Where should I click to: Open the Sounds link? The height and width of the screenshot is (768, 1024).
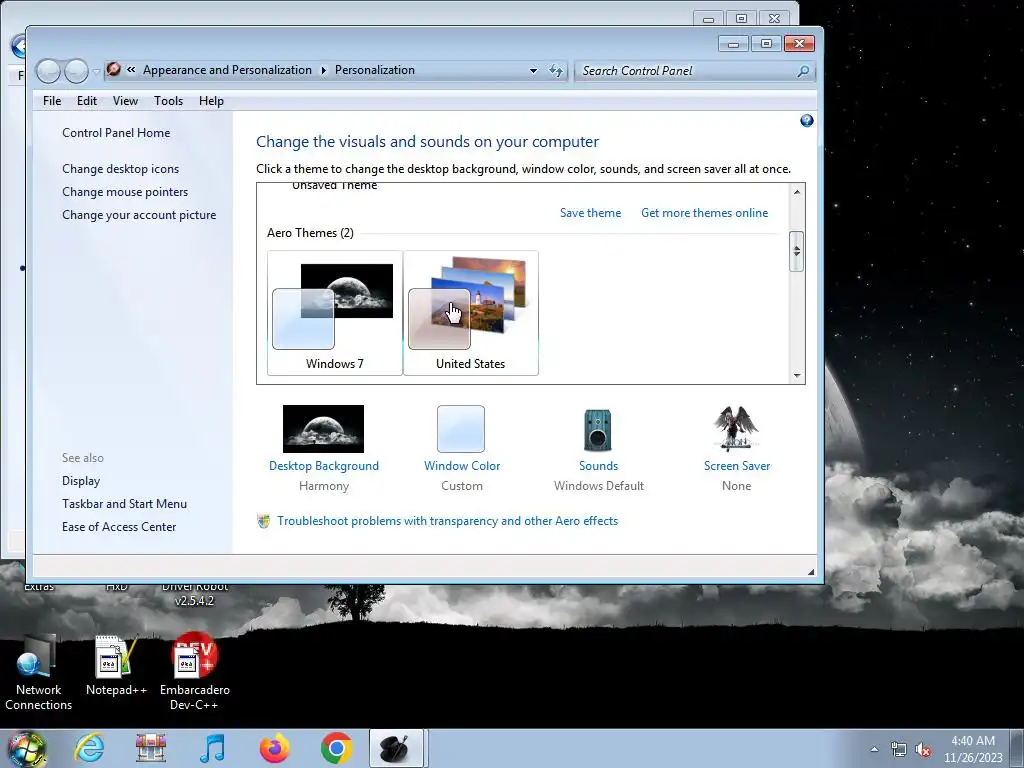pos(598,466)
